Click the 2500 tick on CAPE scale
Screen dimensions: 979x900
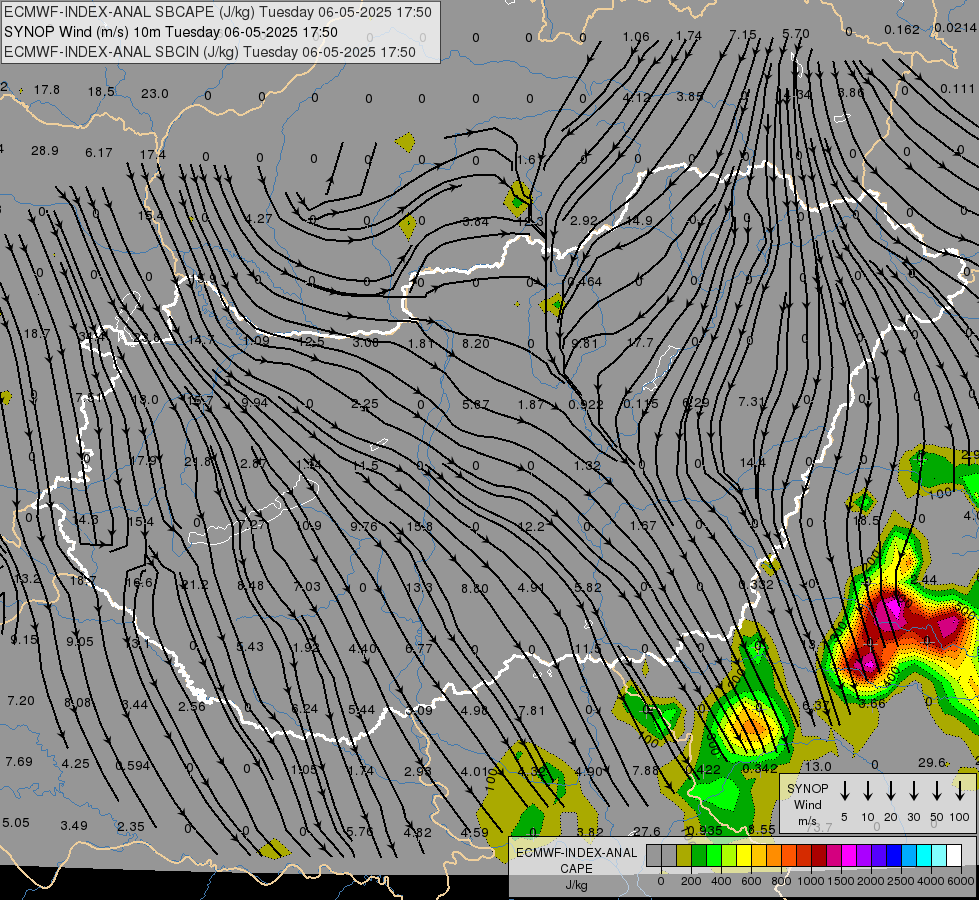[x=900, y=881]
